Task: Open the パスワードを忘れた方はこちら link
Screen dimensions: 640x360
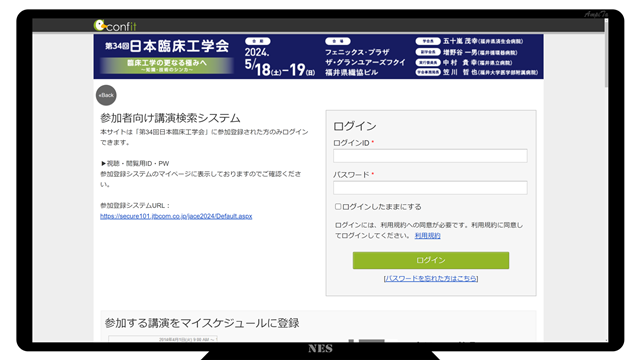Action: 431,278
